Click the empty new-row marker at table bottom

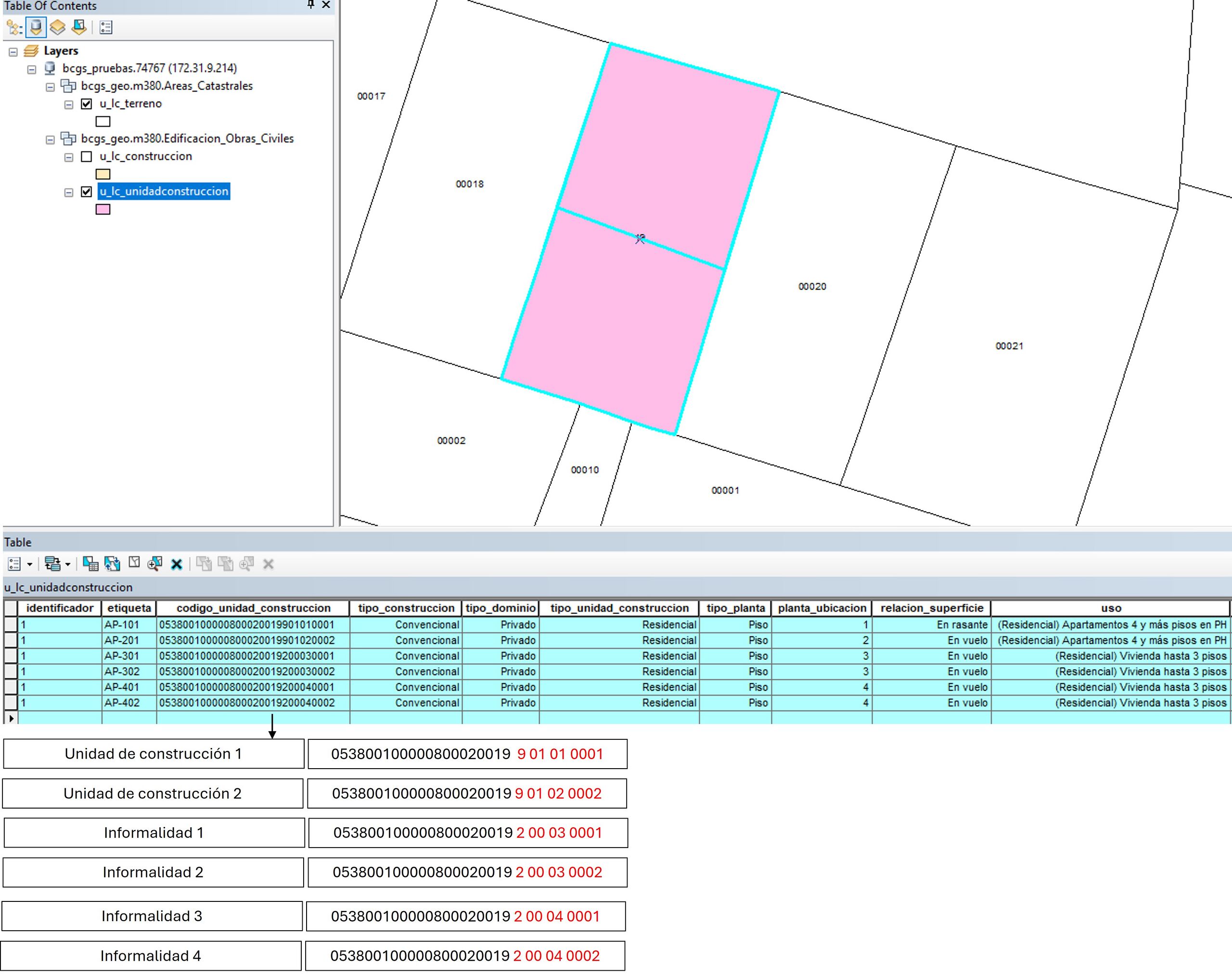11,718
